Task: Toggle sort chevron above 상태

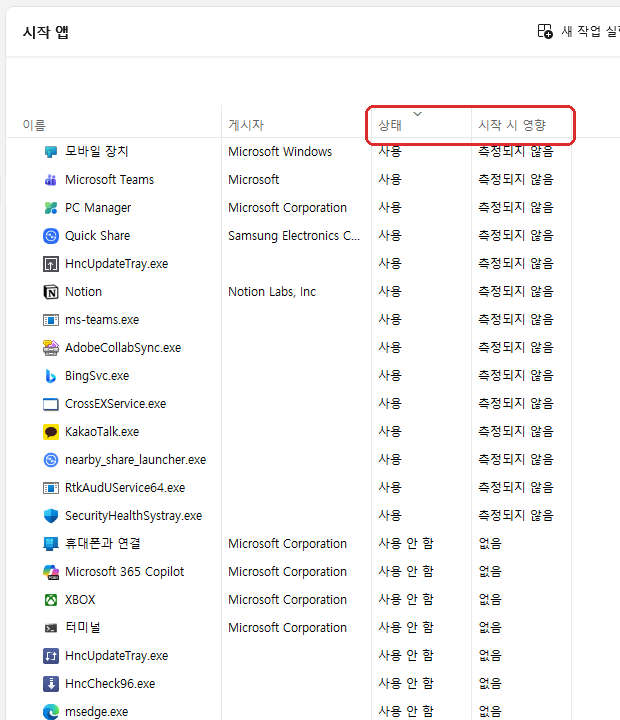Action: (x=417, y=113)
